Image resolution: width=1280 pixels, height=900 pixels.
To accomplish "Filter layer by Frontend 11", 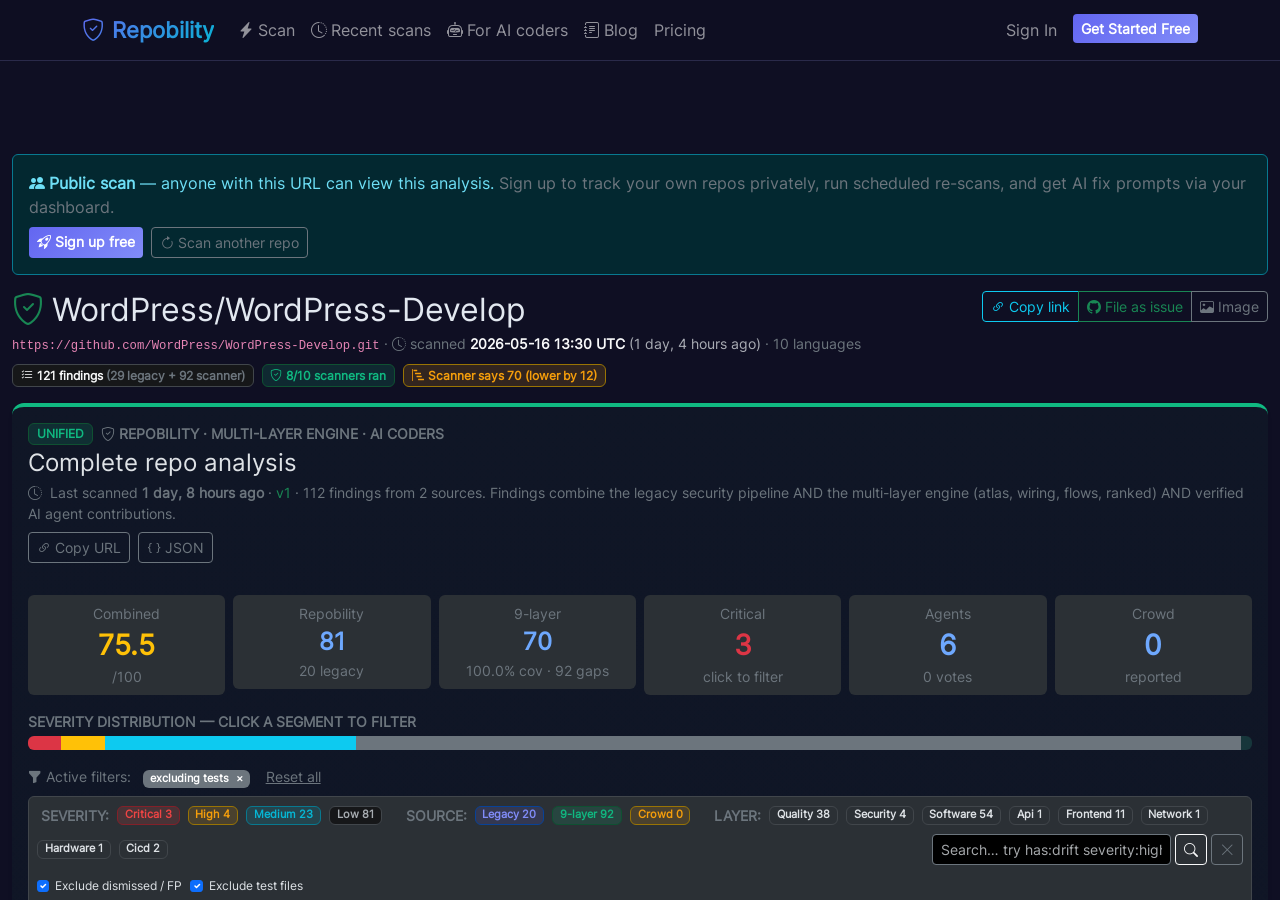I will pos(1095,815).
